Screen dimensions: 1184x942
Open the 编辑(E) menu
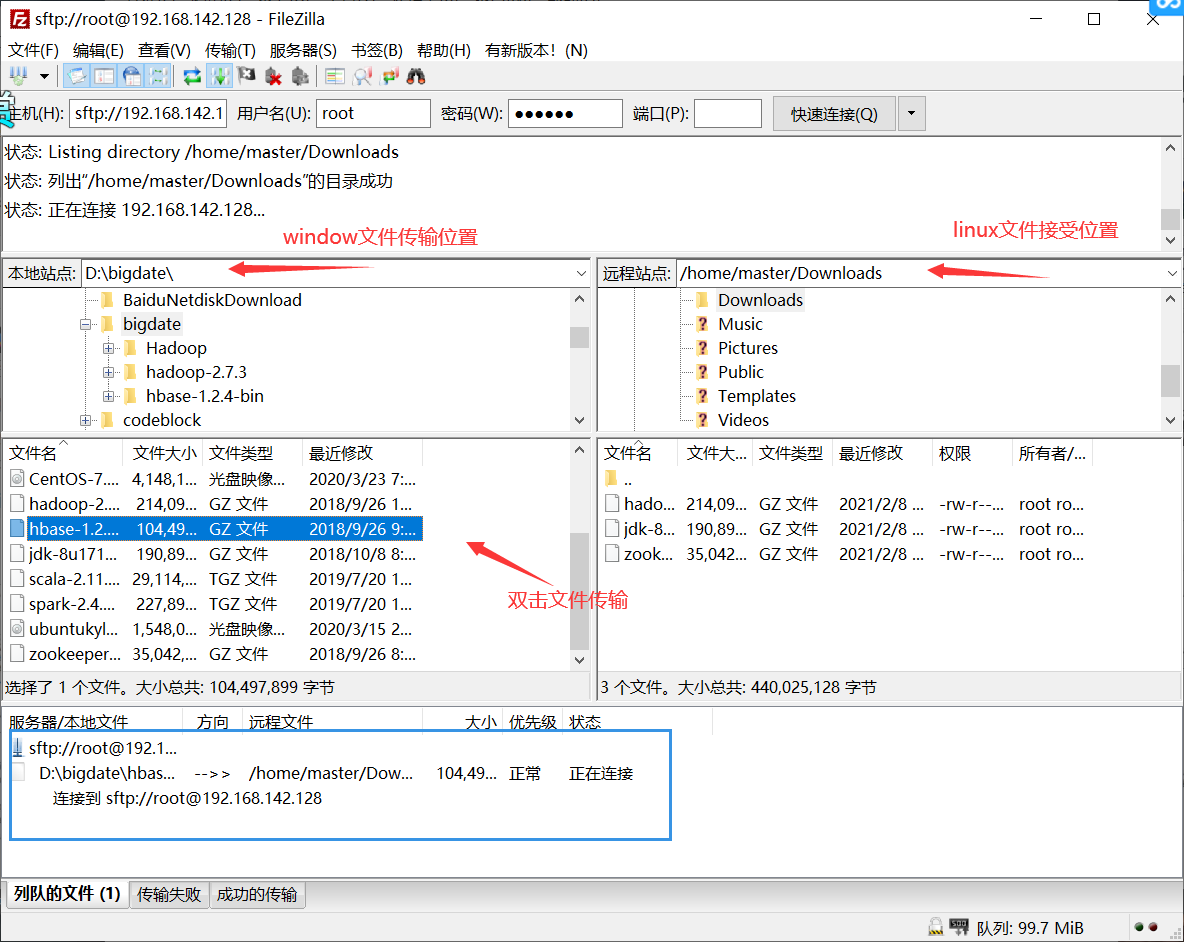pos(98,51)
